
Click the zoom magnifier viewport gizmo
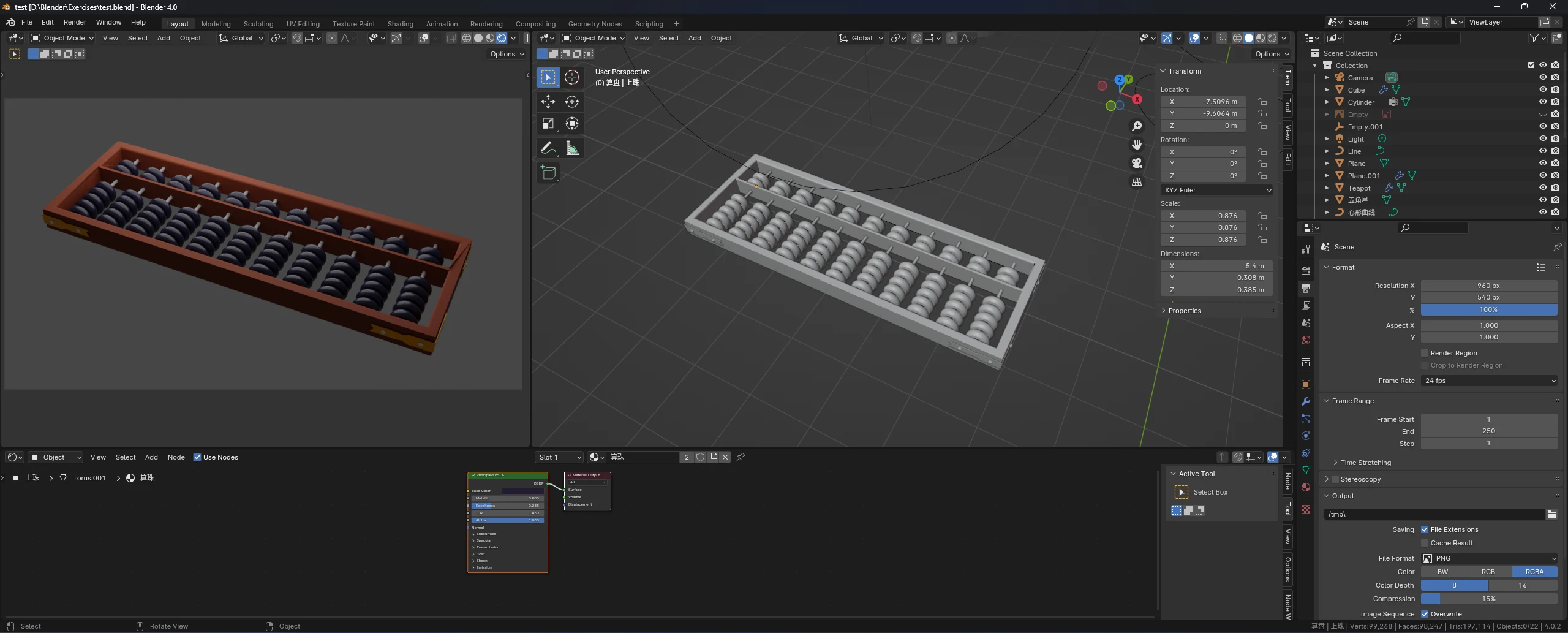pos(1137,126)
